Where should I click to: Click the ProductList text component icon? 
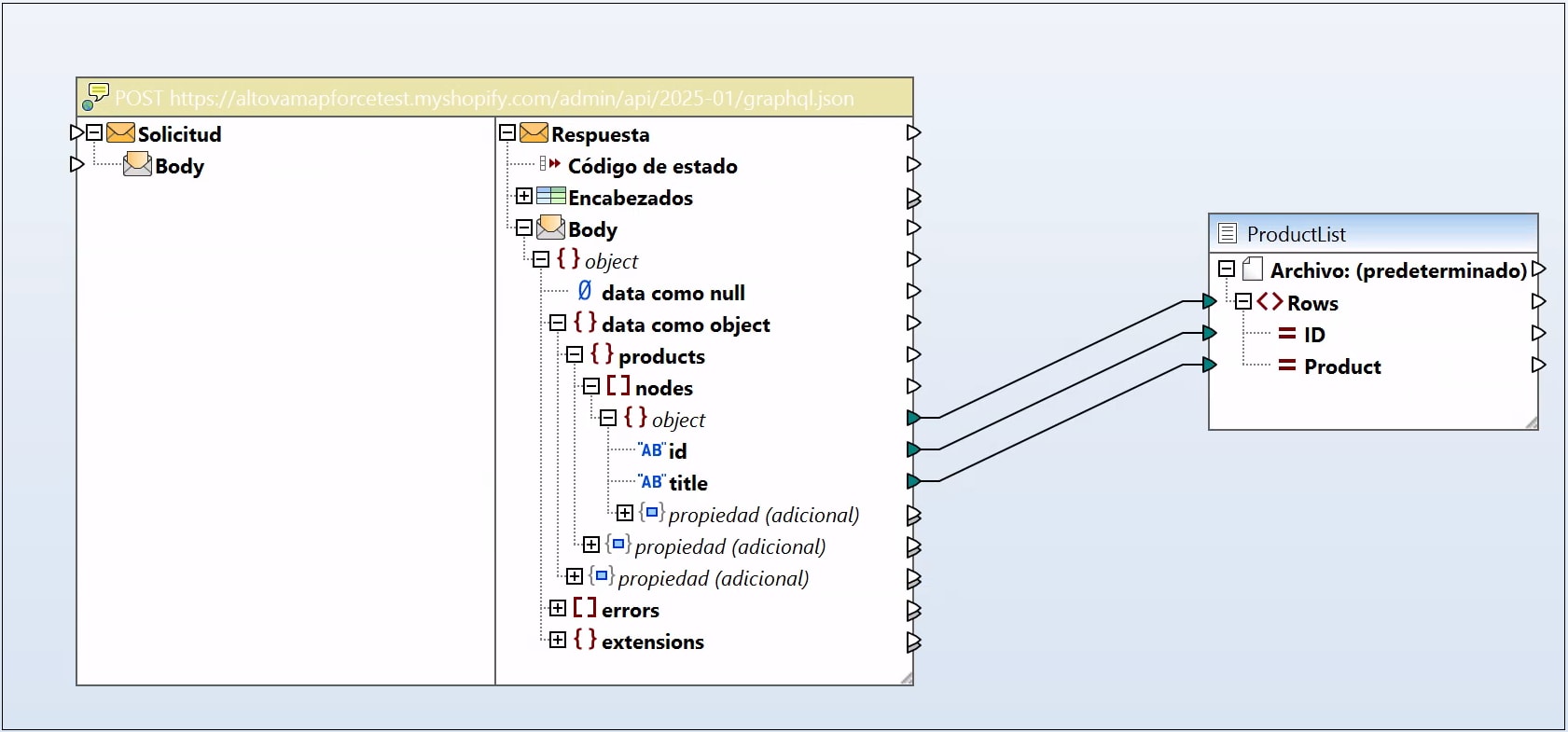tap(1228, 234)
